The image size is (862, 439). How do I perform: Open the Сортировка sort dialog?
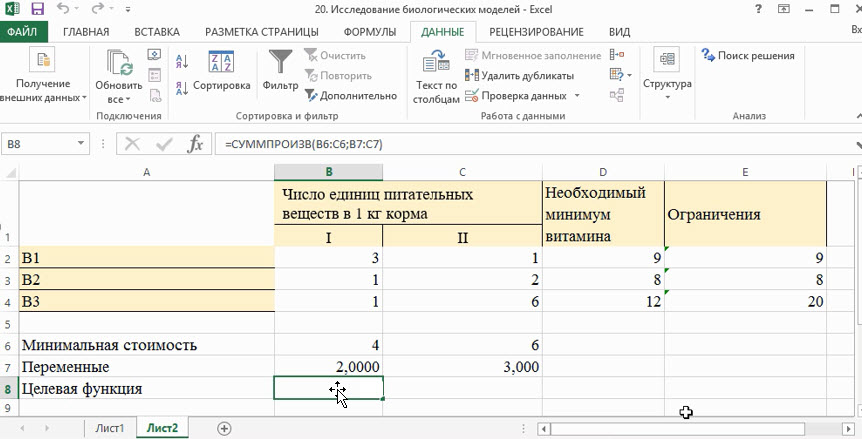(221, 70)
